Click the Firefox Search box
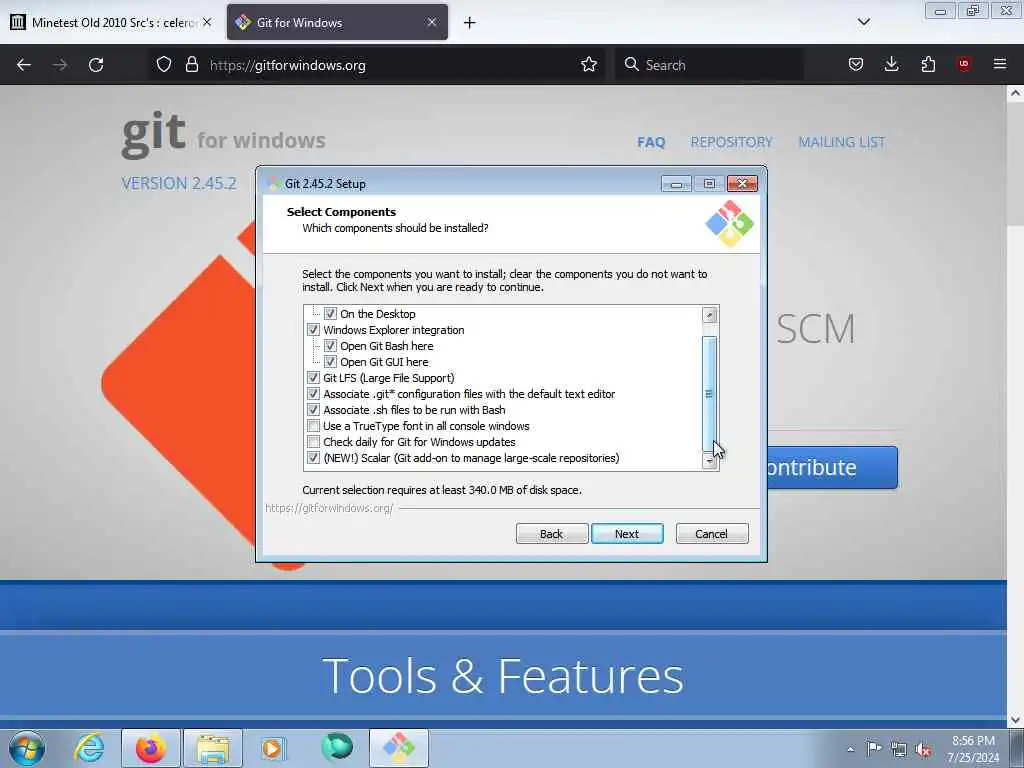Screen dimensions: 1024x768 [x=709, y=65]
